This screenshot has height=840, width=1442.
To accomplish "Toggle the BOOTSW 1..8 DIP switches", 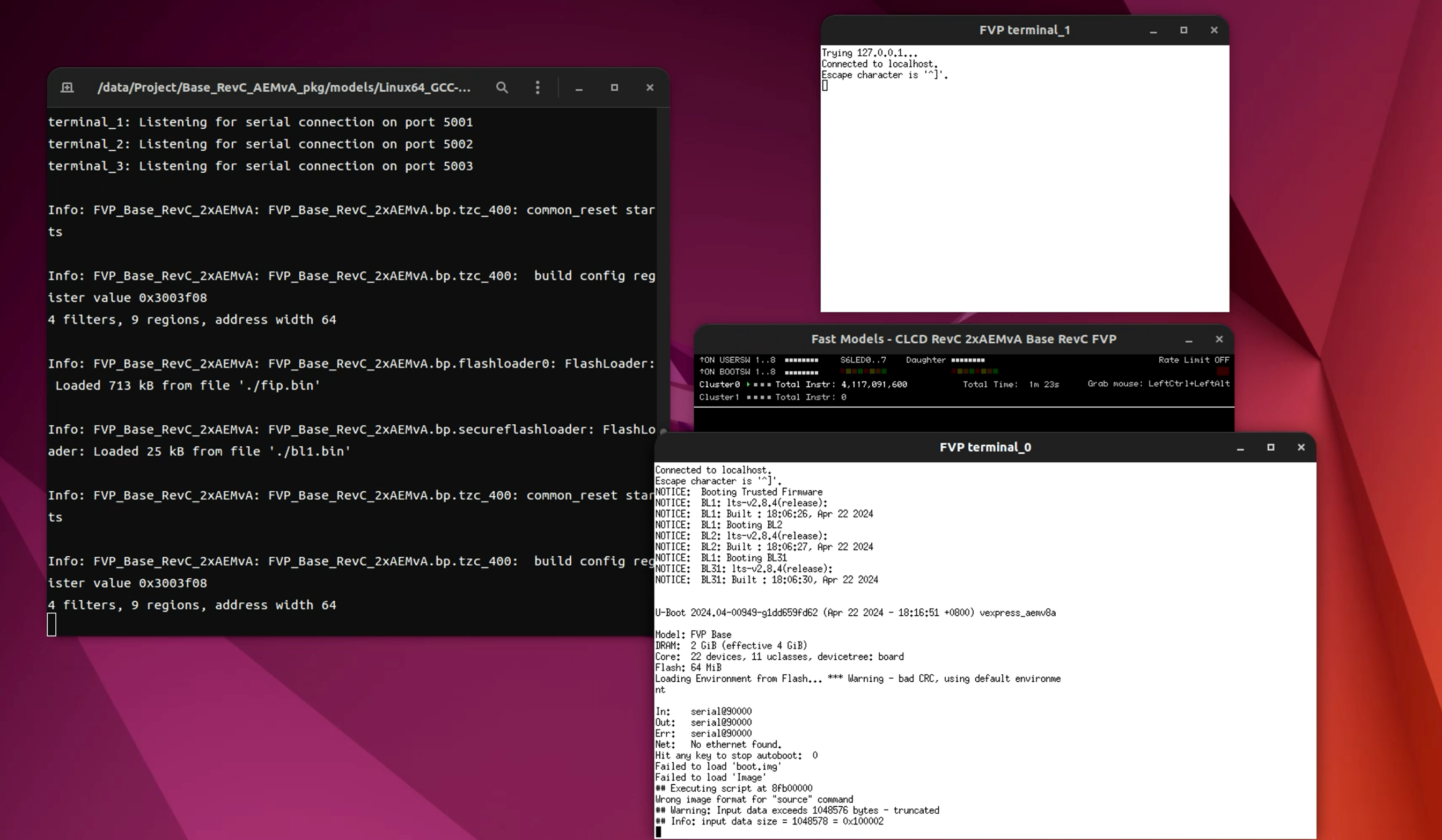I will pos(801,372).
